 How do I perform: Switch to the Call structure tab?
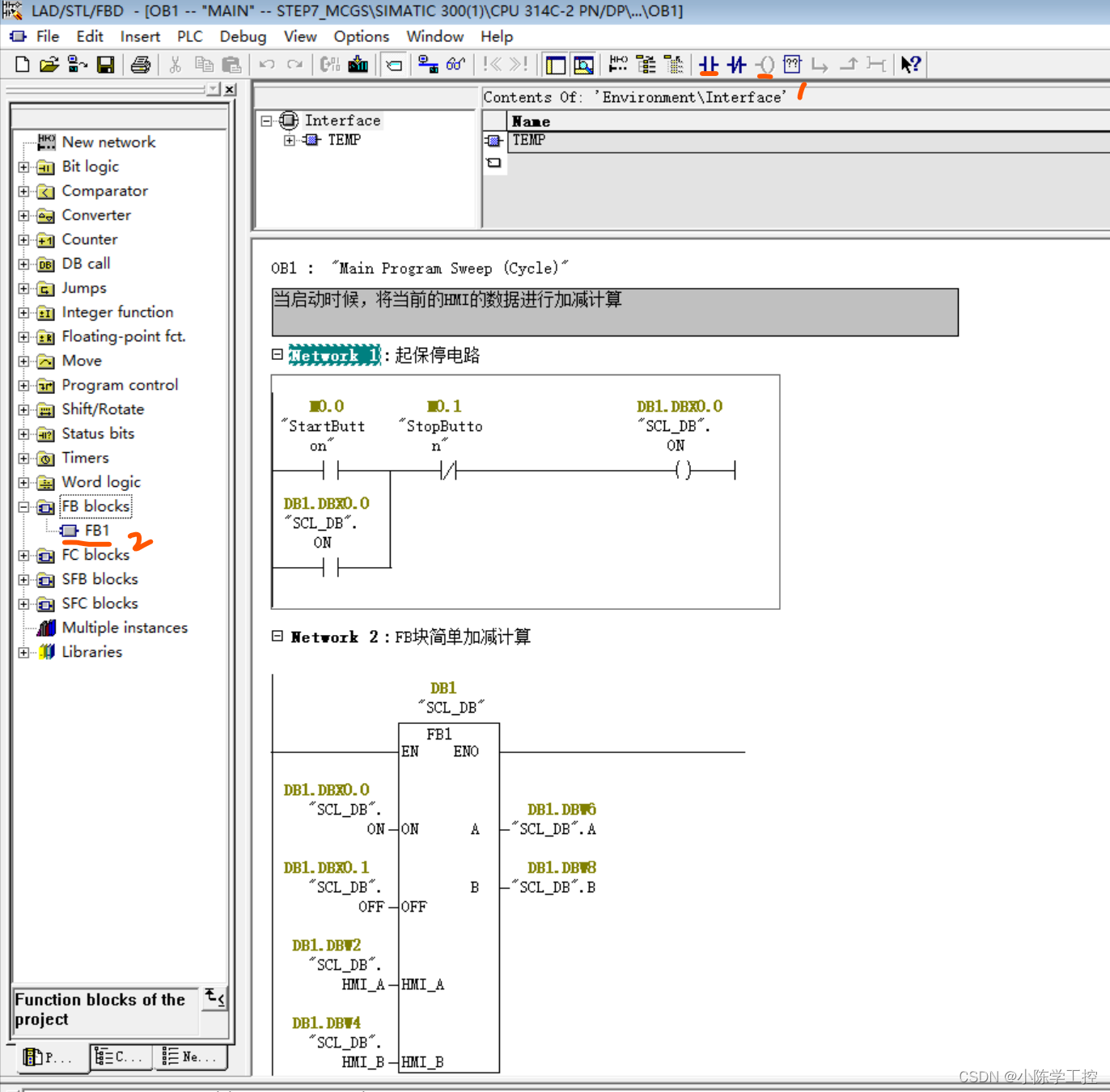(x=120, y=1056)
